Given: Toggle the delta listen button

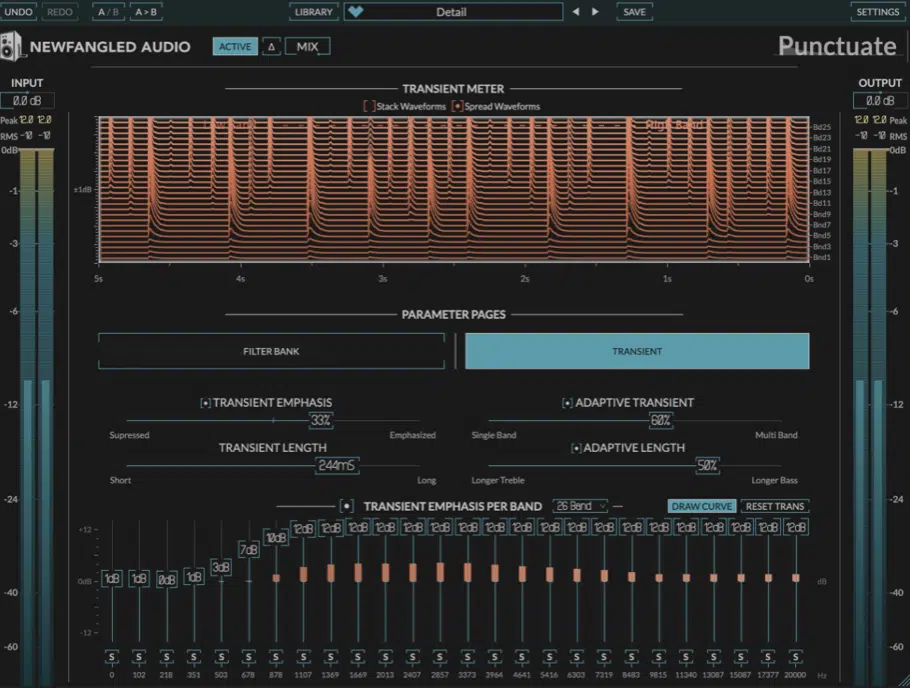Looking at the screenshot, I should 271,46.
